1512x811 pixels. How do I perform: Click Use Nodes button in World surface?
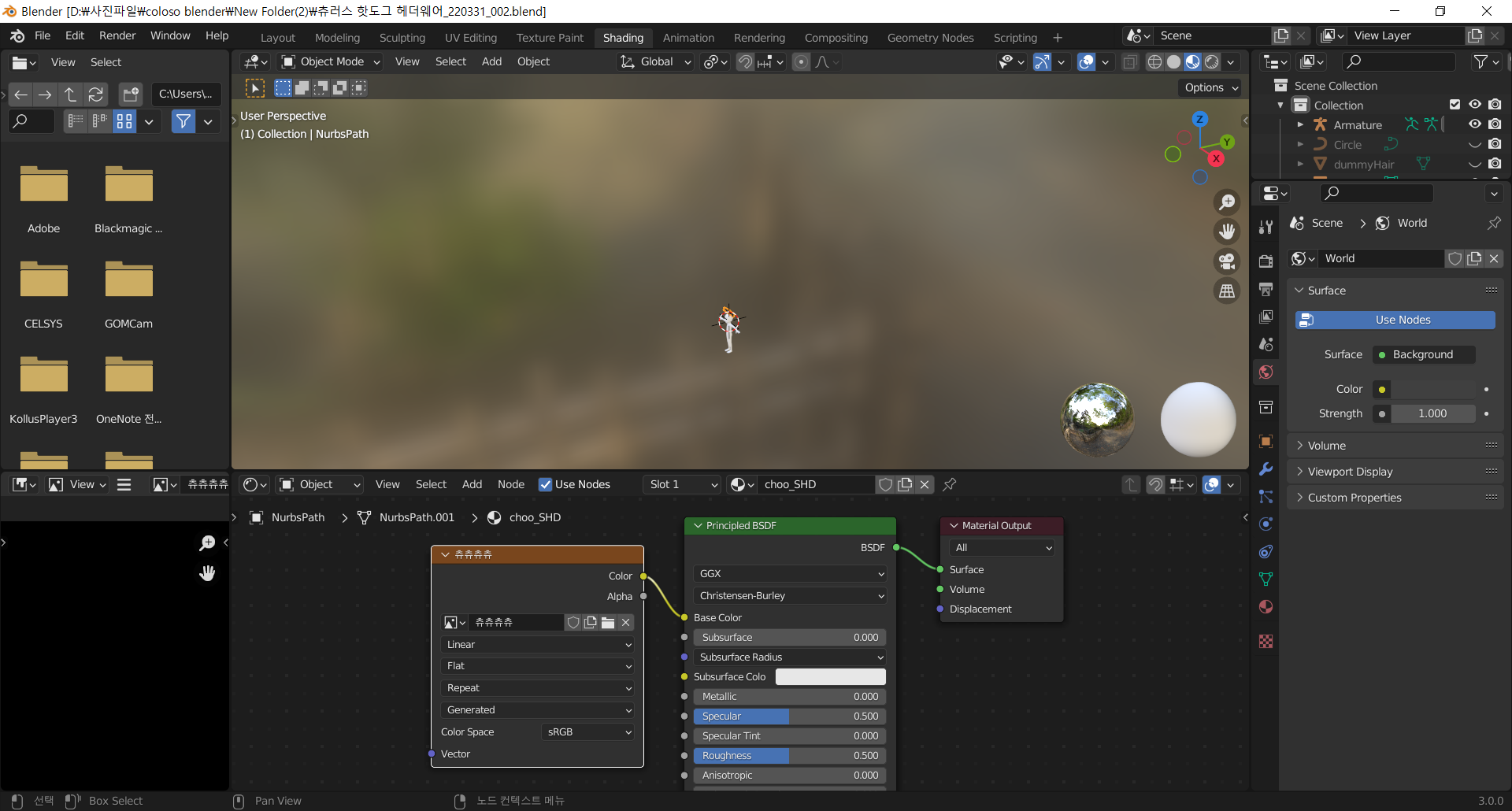tap(1395, 320)
